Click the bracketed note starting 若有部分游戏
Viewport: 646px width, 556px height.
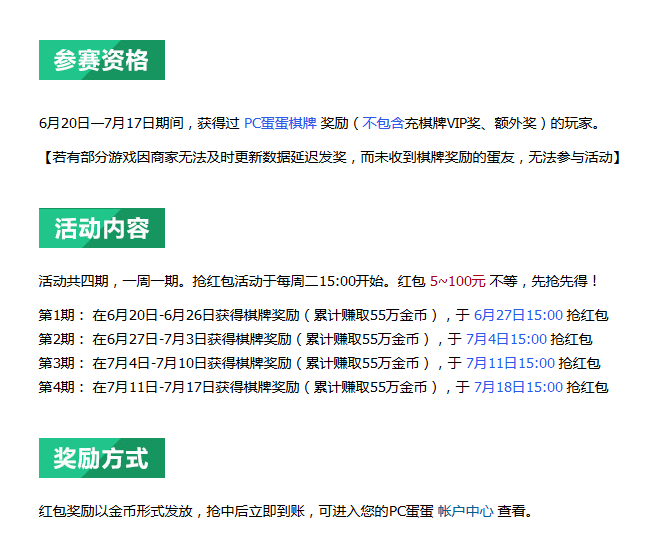(x=330, y=157)
